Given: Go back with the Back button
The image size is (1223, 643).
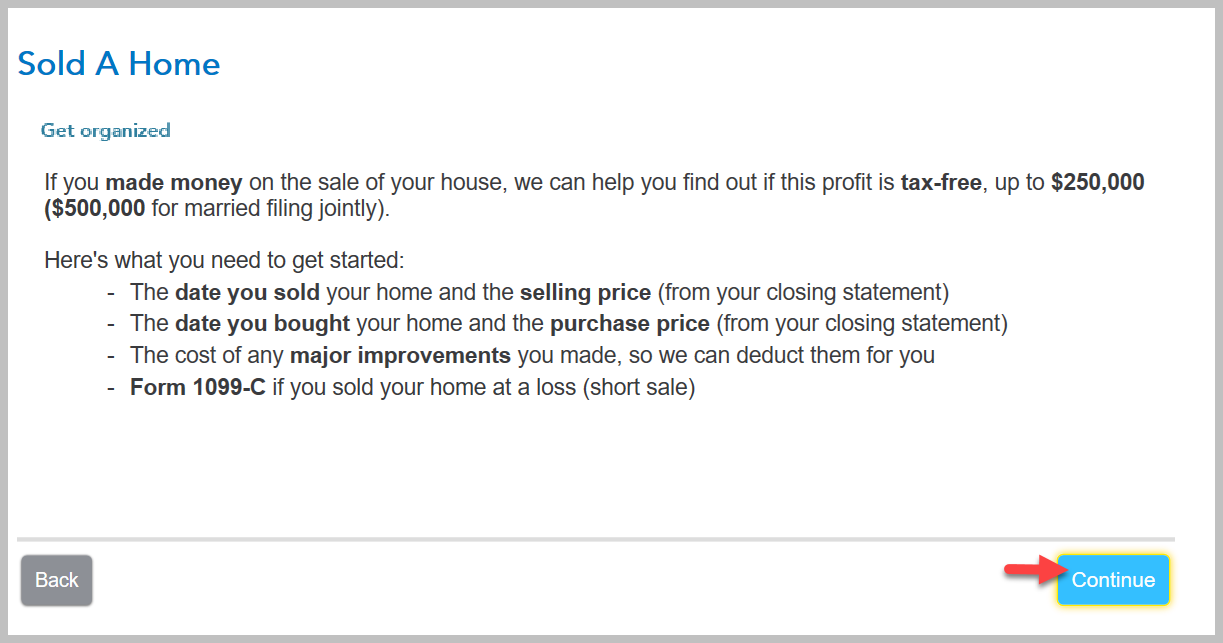Looking at the screenshot, I should [57, 580].
